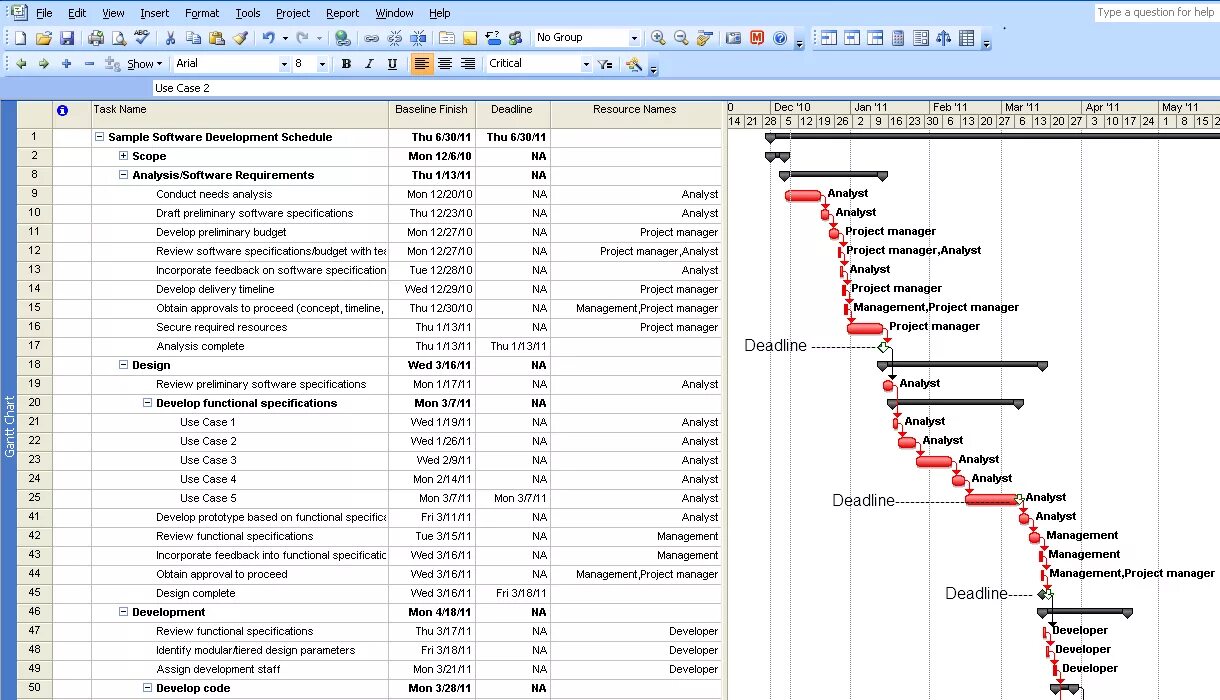Indent the task with the right green arrow
This screenshot has width=1220, height=700.
click(43, 64)
